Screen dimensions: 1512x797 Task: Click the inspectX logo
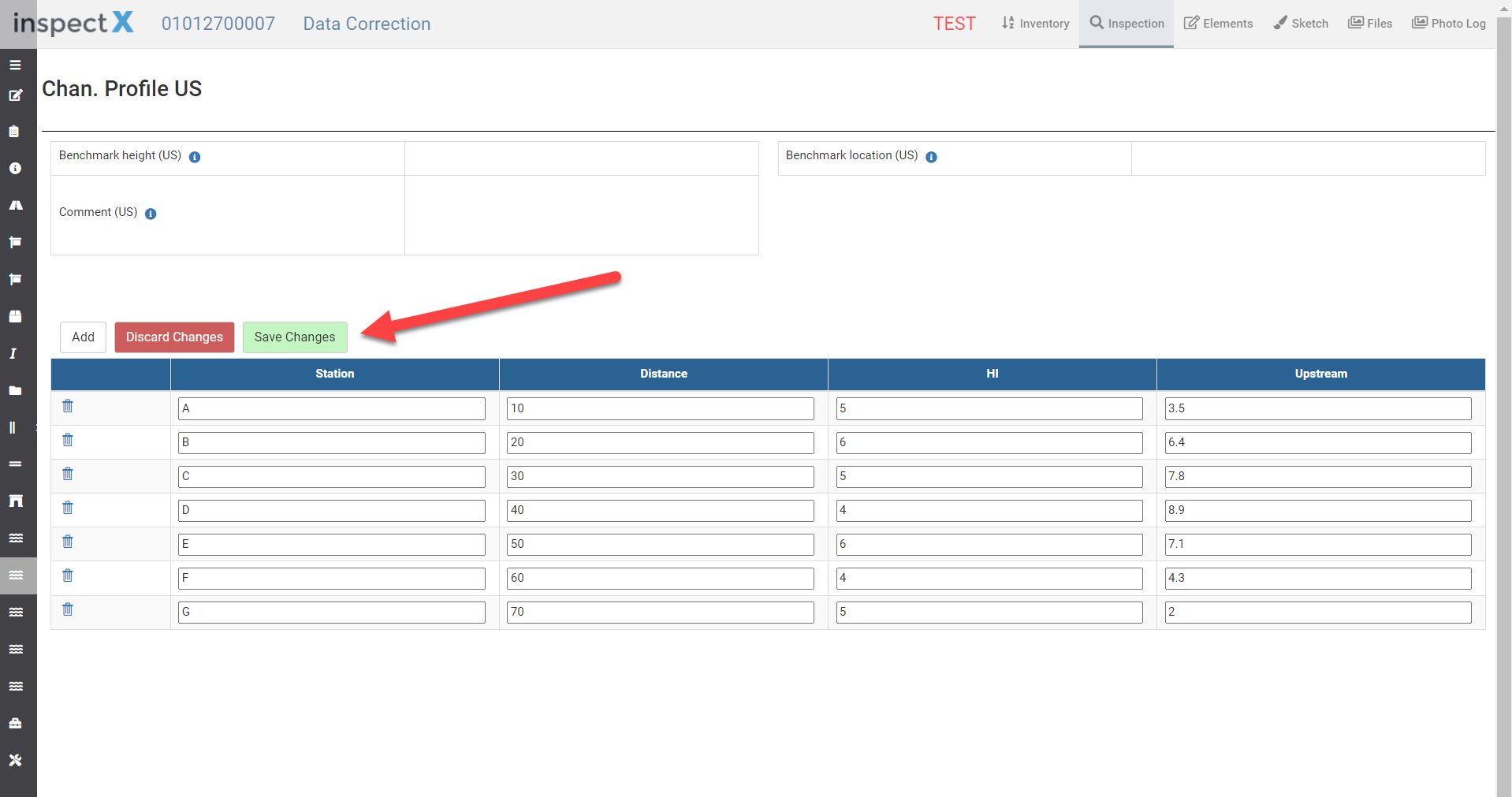[x=73, y=23]
